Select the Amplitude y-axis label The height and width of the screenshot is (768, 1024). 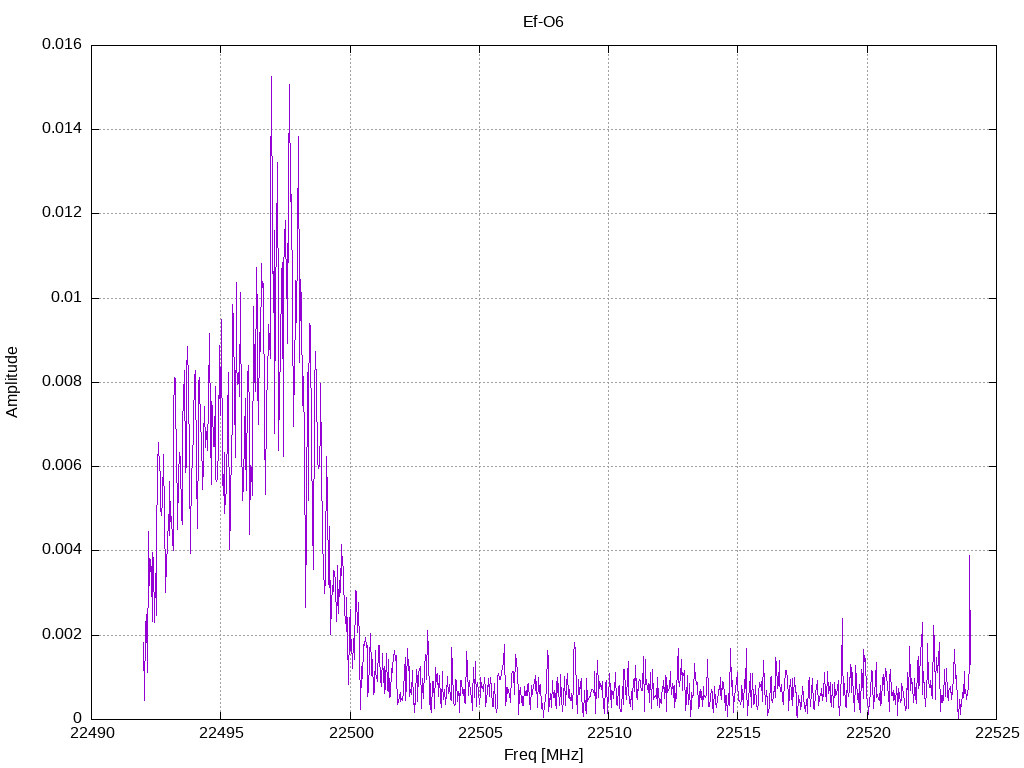[12, 381]
